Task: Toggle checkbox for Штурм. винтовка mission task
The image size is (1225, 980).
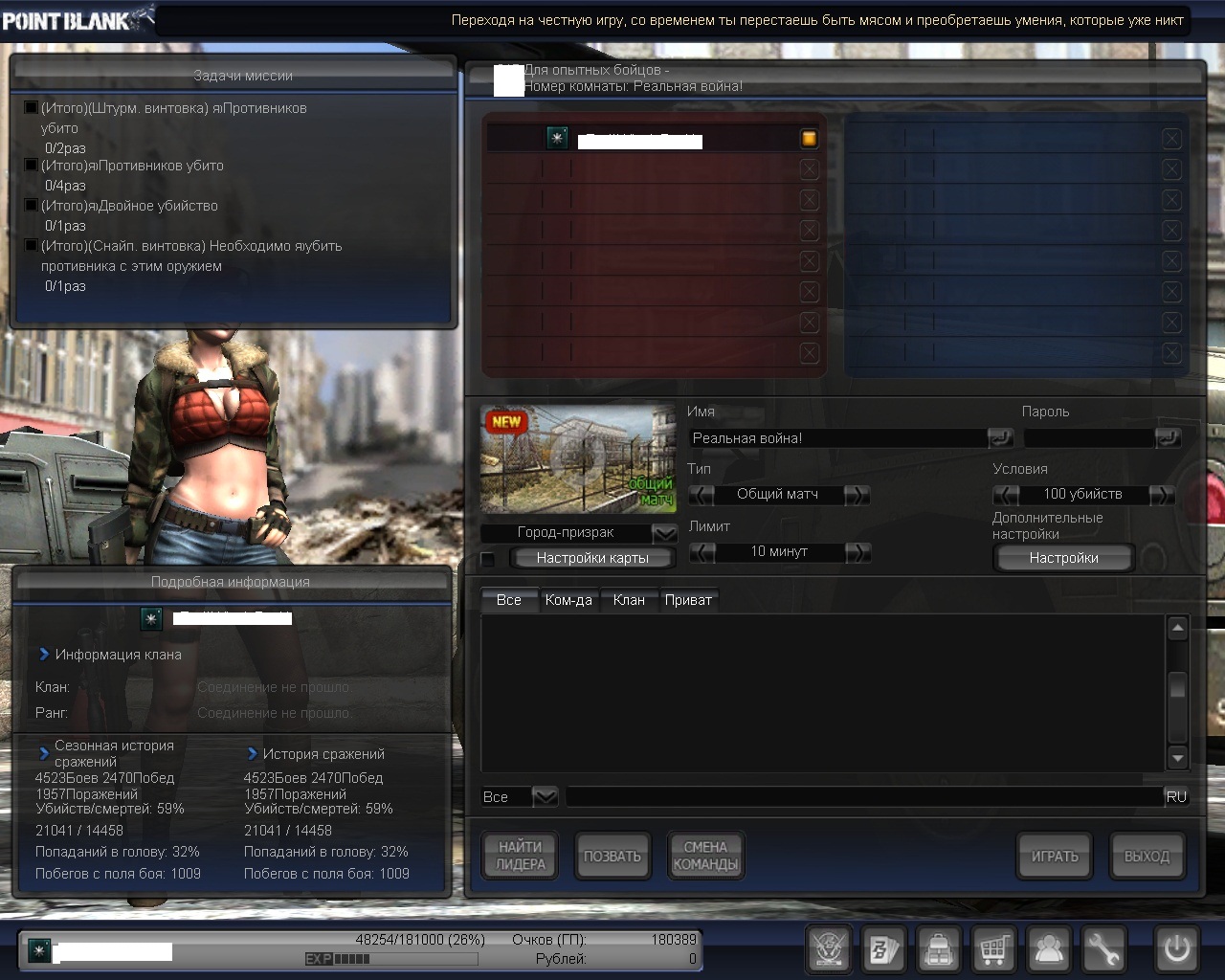Action: point(31,108)
